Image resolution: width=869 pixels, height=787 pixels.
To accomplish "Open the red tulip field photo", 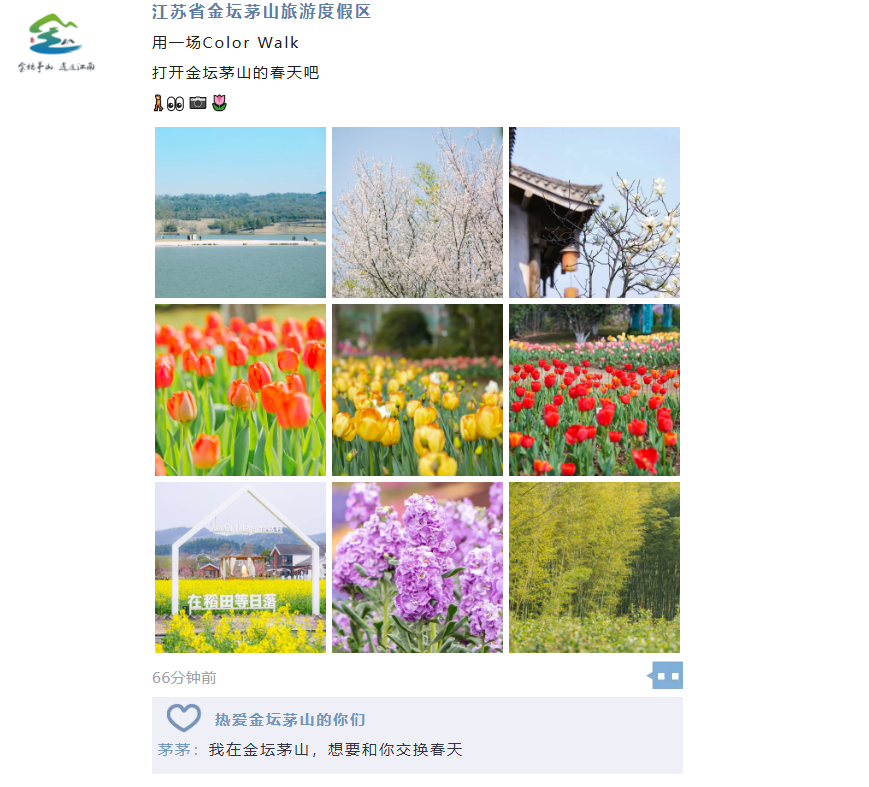I will coord(594,390).
